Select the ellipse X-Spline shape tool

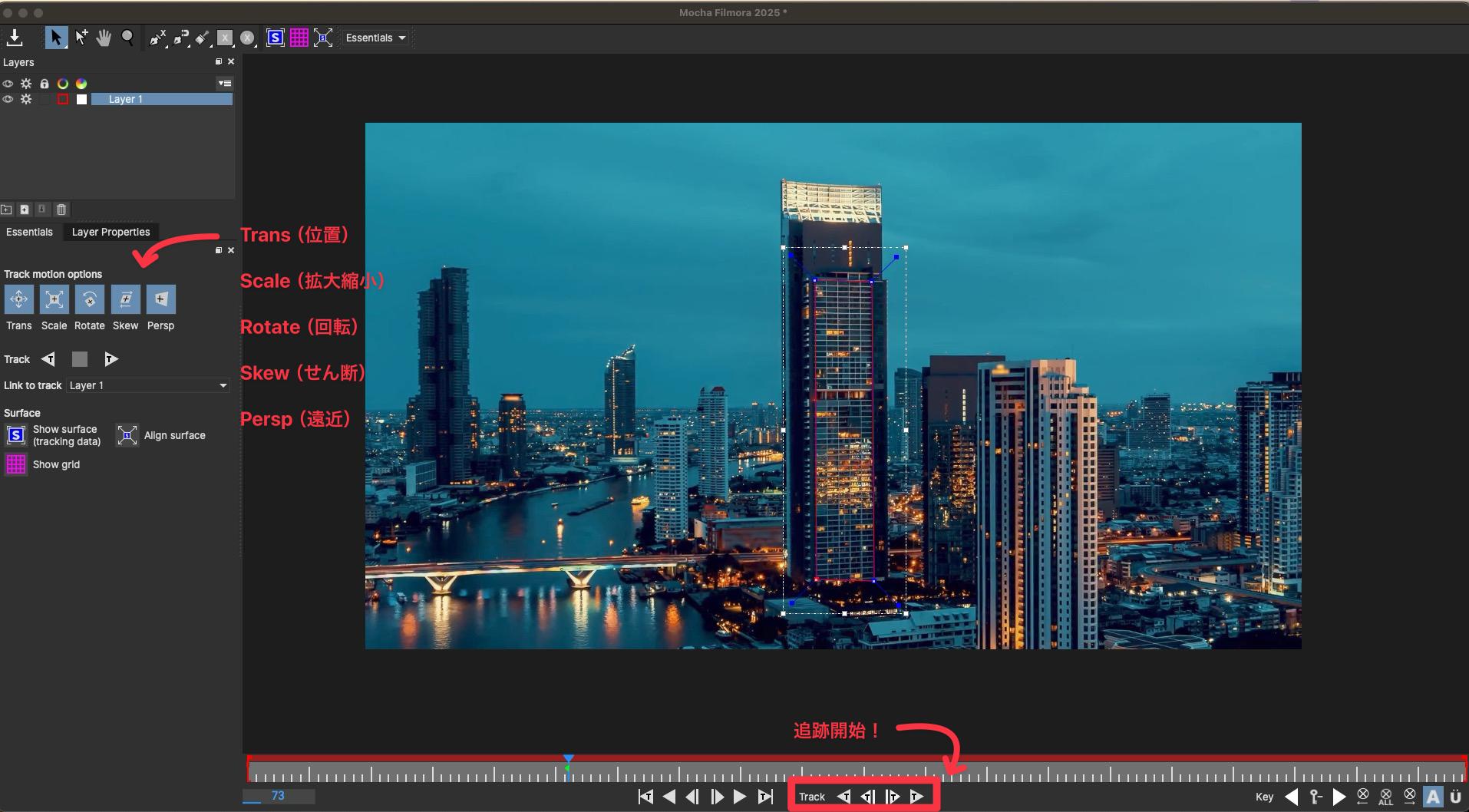[247, 38]
